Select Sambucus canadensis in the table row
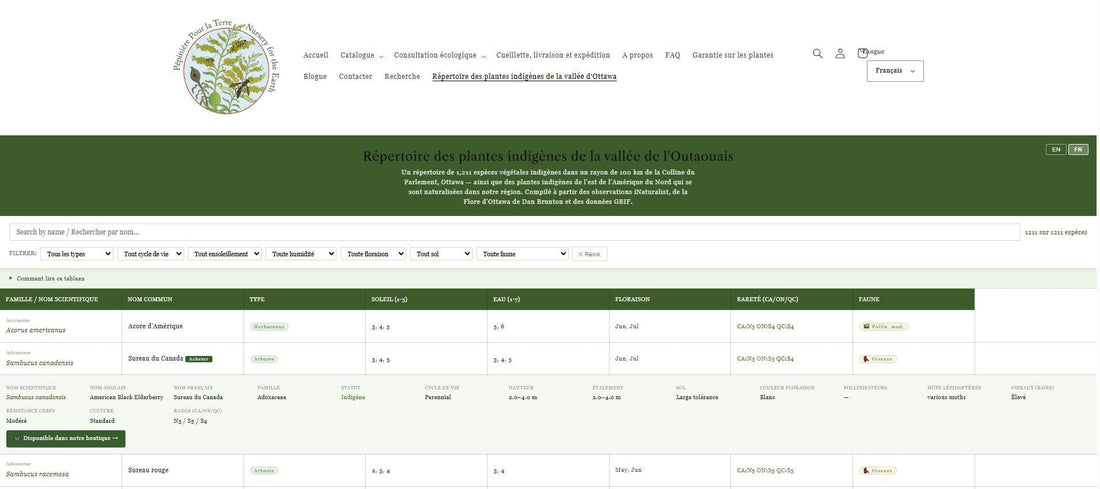1100x489 pixels. [39, 363]
